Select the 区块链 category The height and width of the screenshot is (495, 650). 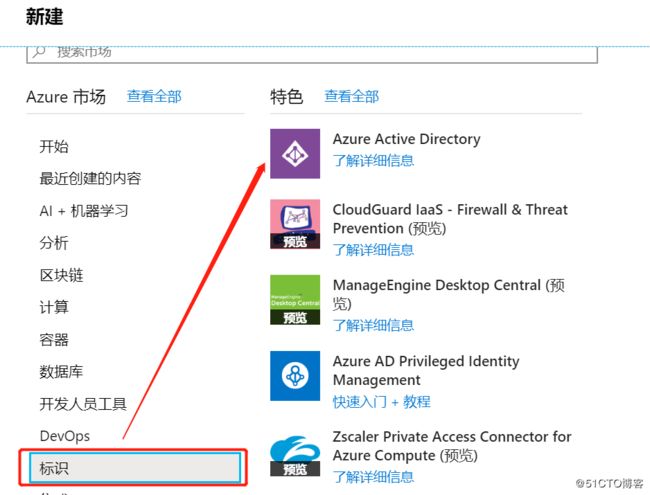click(x=61, y=275)
